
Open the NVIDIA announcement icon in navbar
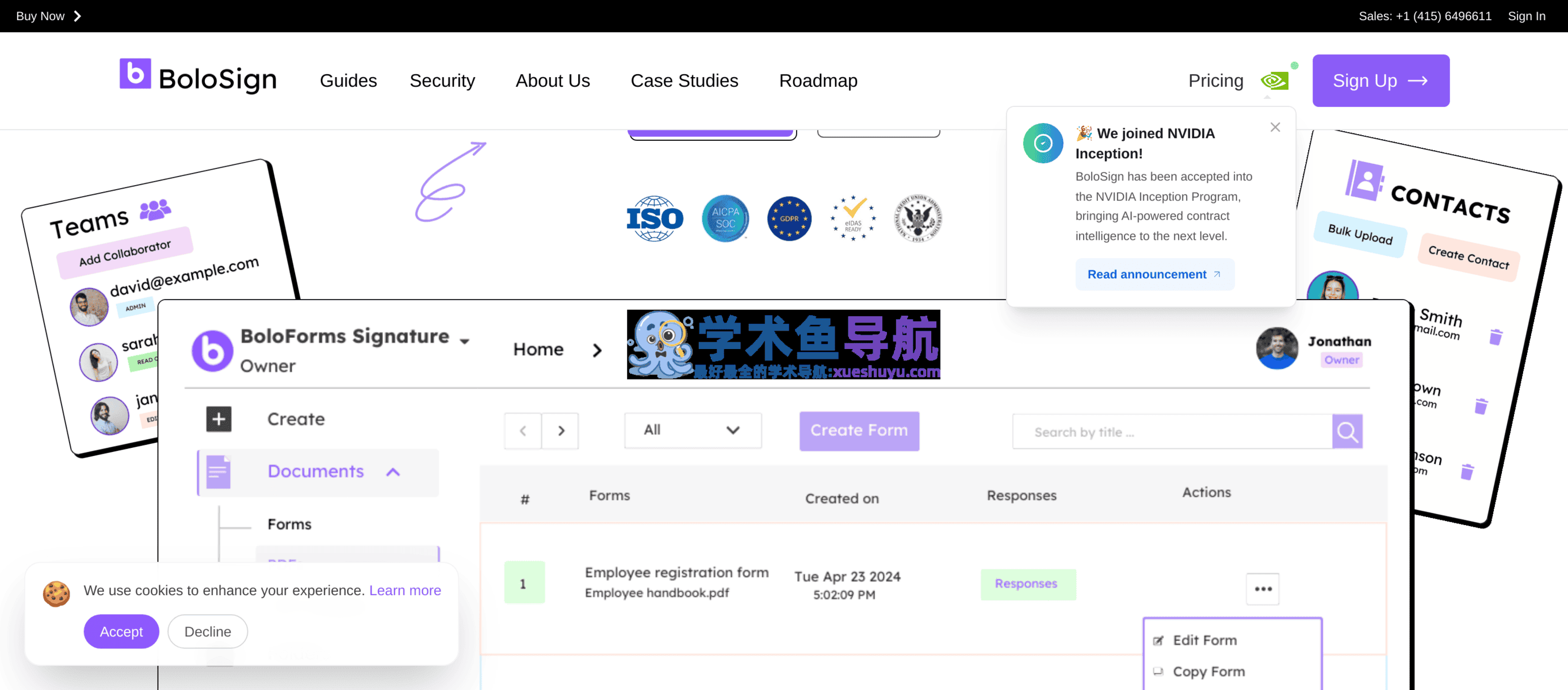click(1275, 80)
